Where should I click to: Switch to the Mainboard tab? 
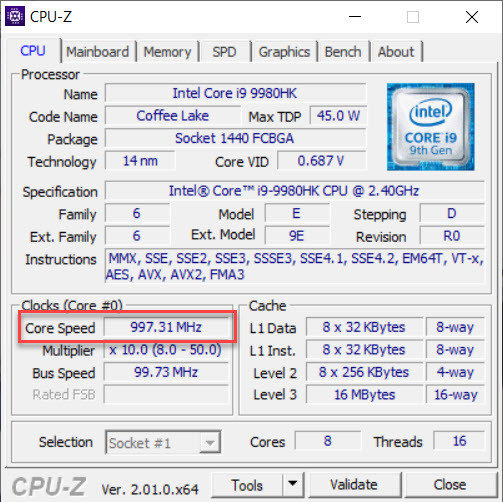pyautogui.click(x=97, y=52)
